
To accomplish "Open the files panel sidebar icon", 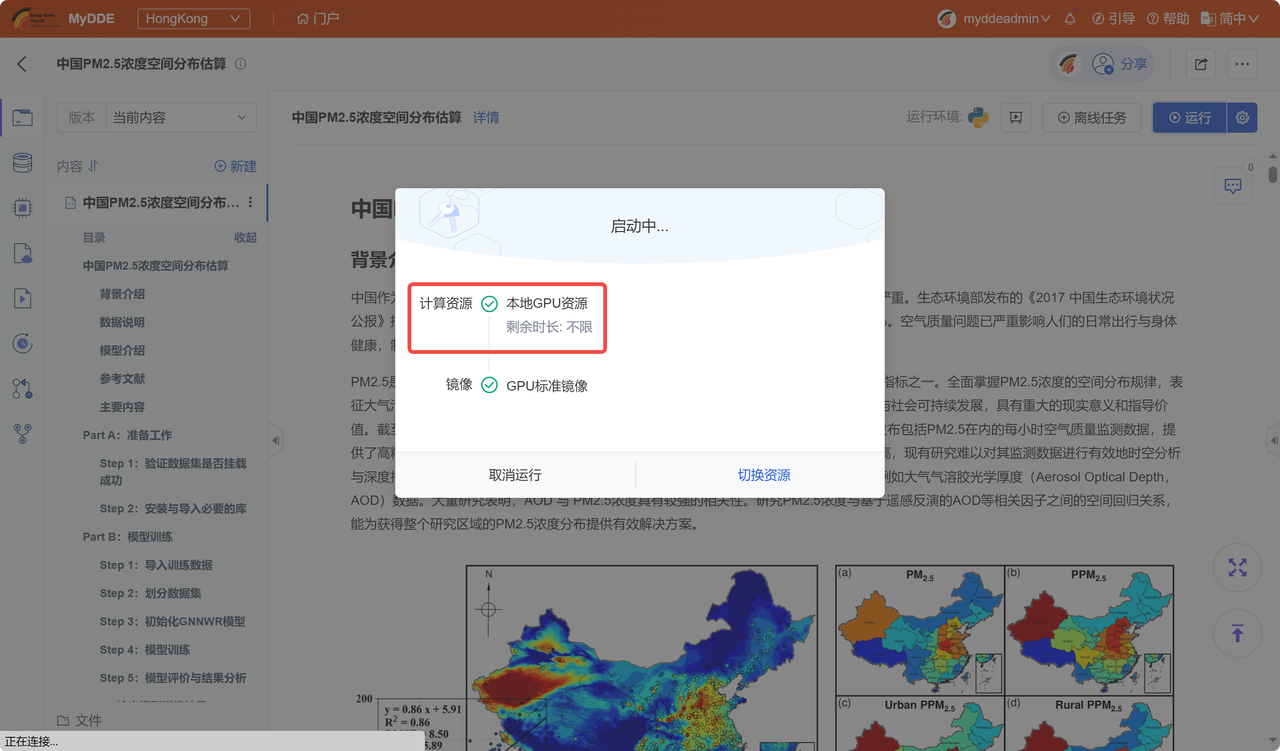I will (x=22, y=118).
